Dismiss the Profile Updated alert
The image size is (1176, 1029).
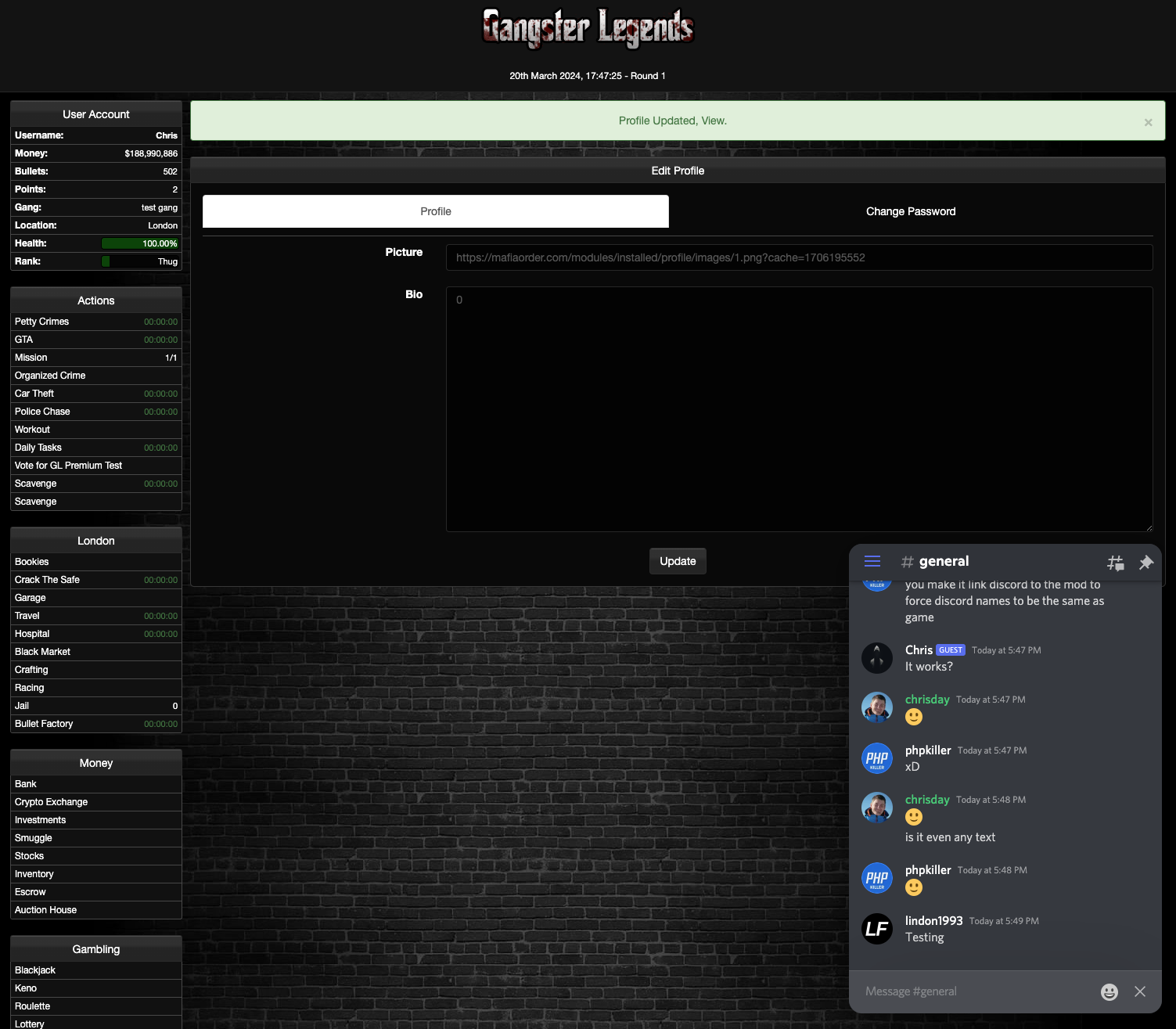pyautogui.click(x=1148, y=122)
